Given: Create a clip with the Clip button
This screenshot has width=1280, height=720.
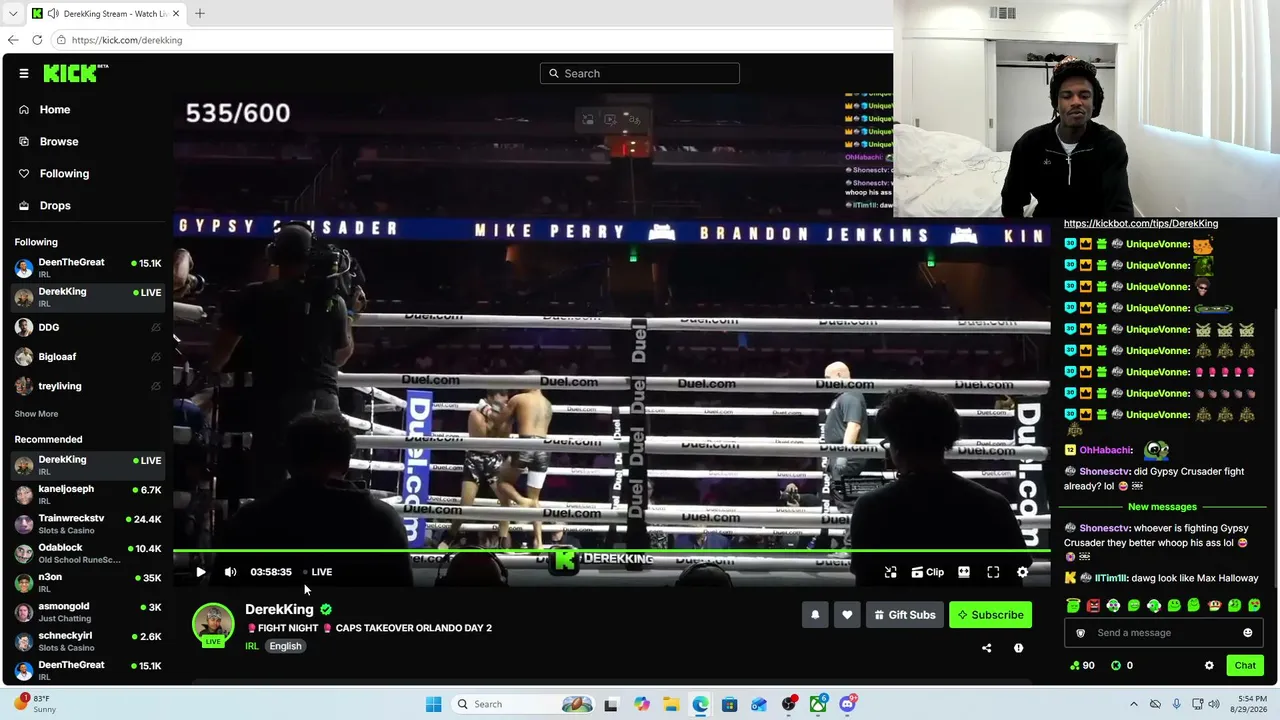Looking at the screenshot, I should click(928, 572).
